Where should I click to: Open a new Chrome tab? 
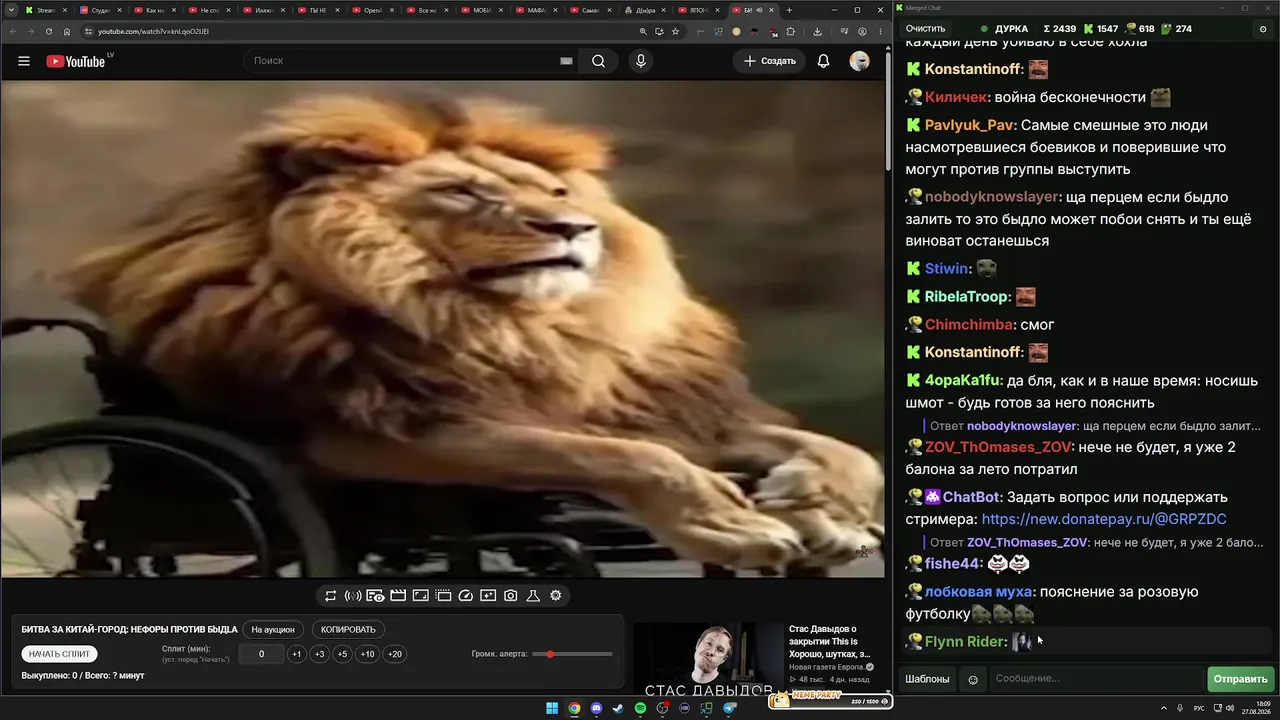click(789, 10)
